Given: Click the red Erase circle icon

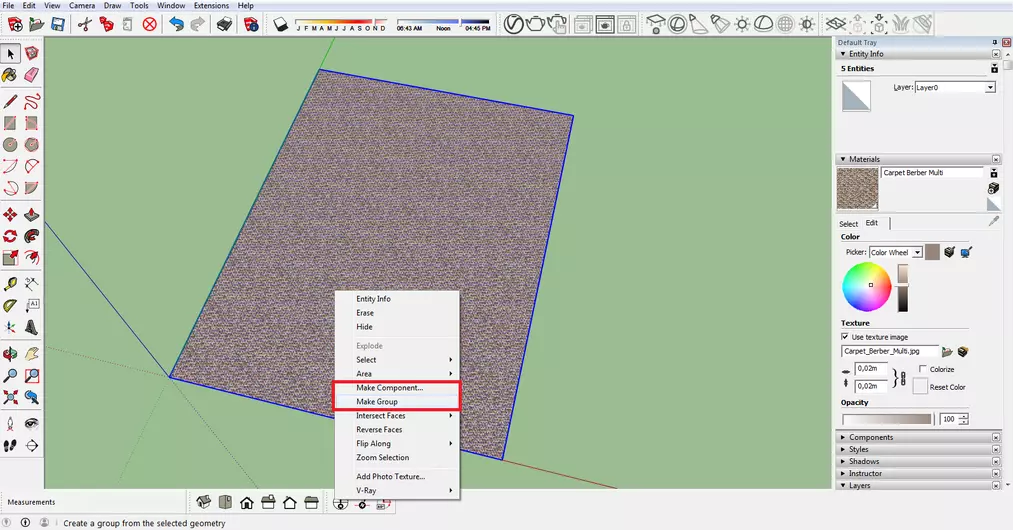Looking at the screenshot, I should 149,25.
